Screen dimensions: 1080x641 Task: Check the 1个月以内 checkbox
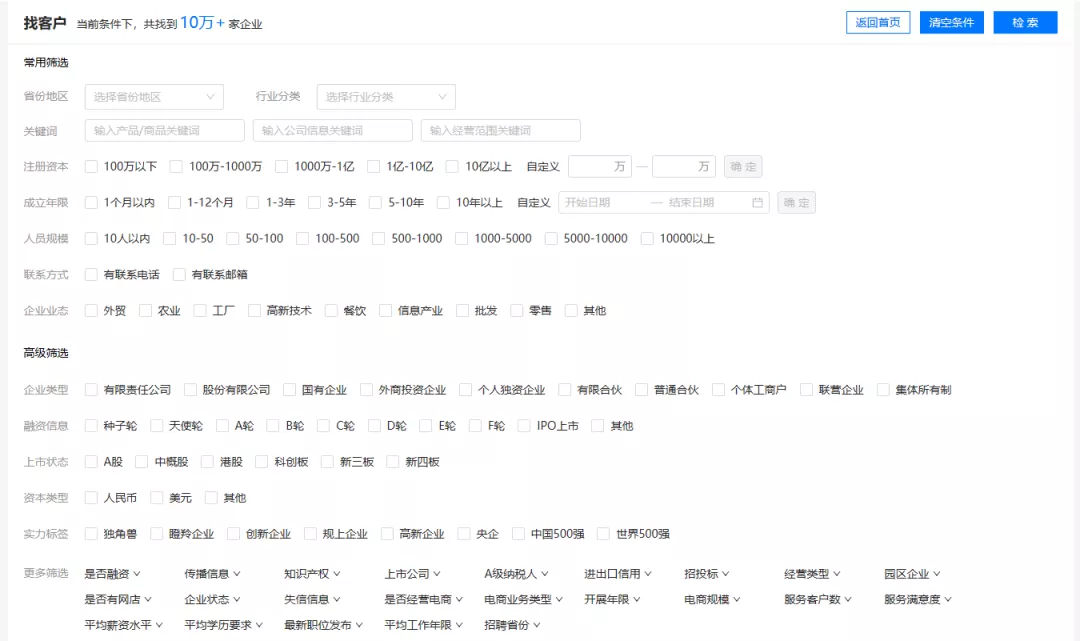click(x=91, y=202)
